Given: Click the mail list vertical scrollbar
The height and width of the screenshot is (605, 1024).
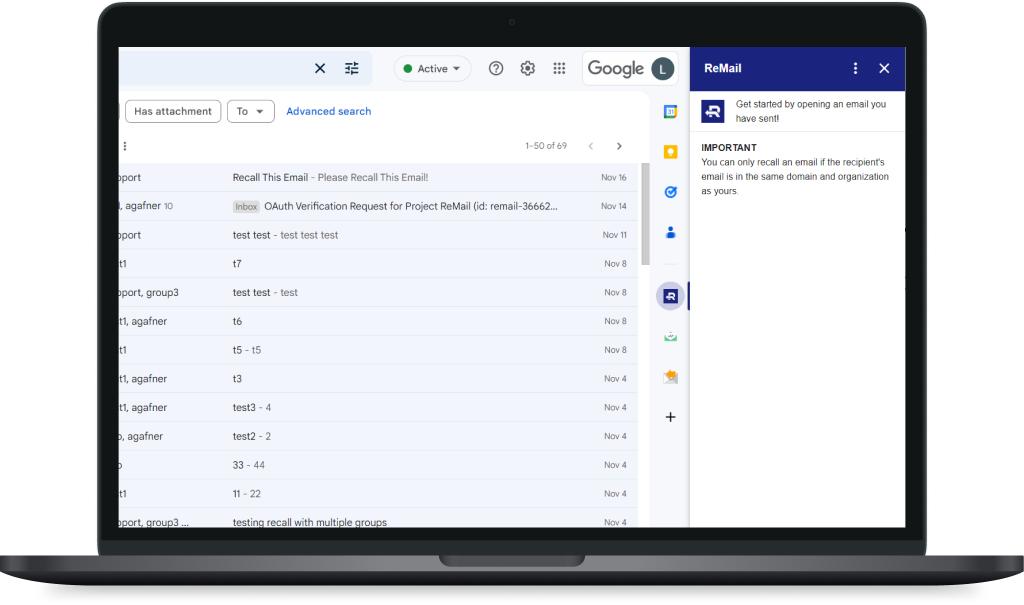Looking at the screenshot, I should point(645,214).
